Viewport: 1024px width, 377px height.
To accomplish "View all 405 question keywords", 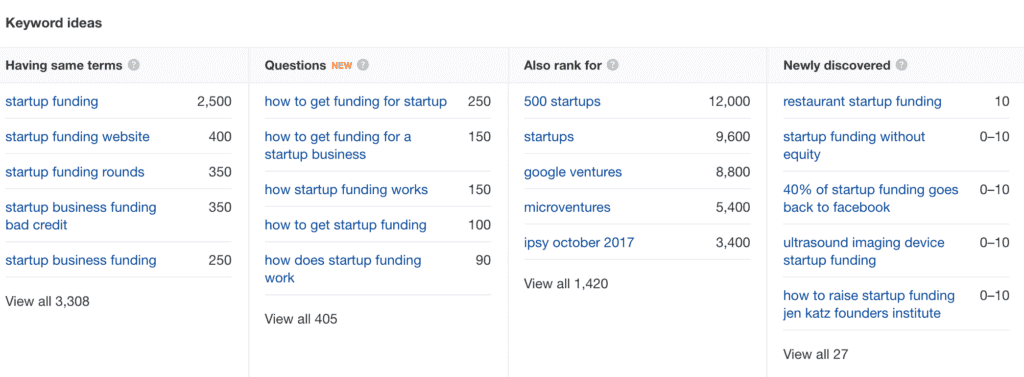I will click(x=300, y=319).
